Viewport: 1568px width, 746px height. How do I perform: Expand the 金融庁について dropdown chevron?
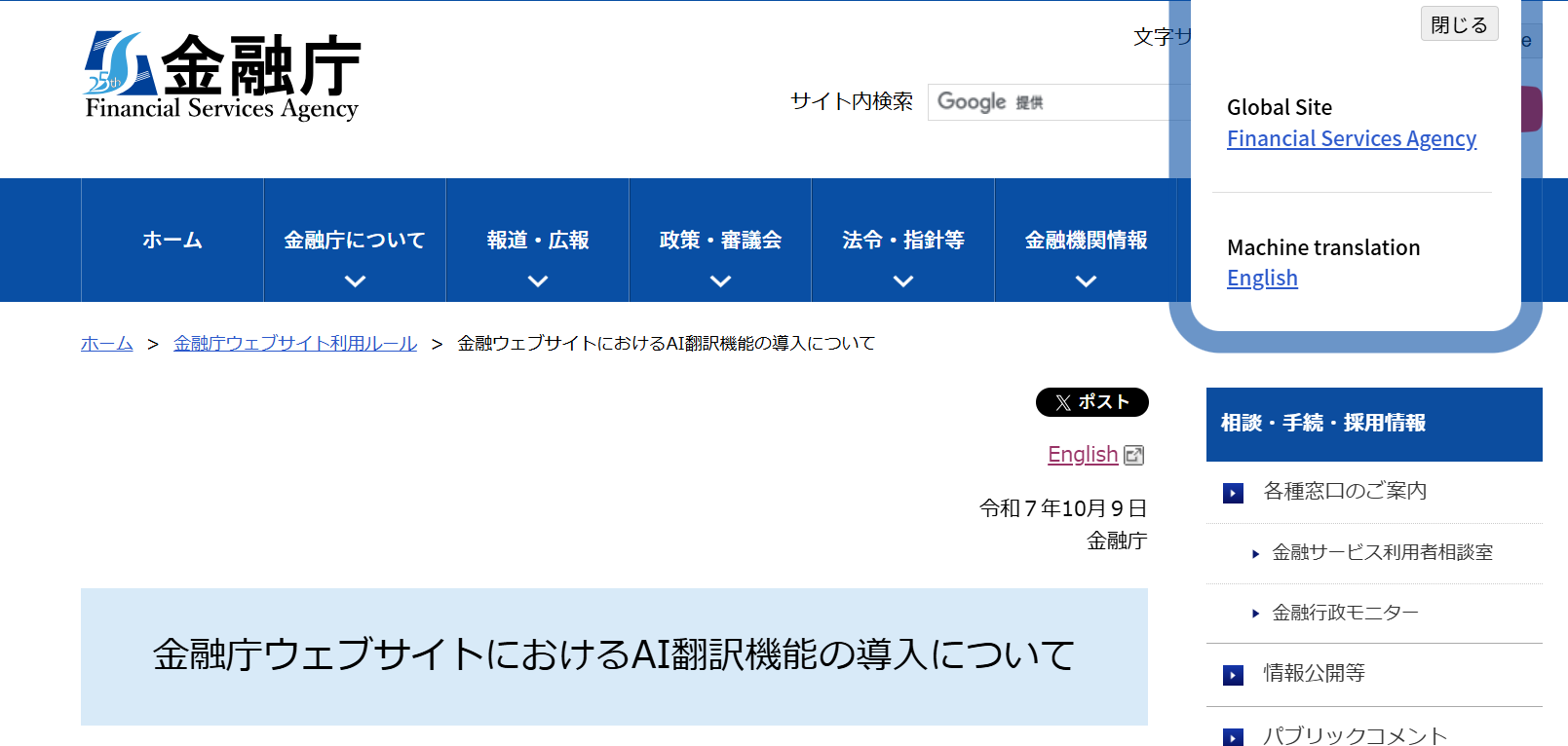point(355,281)
